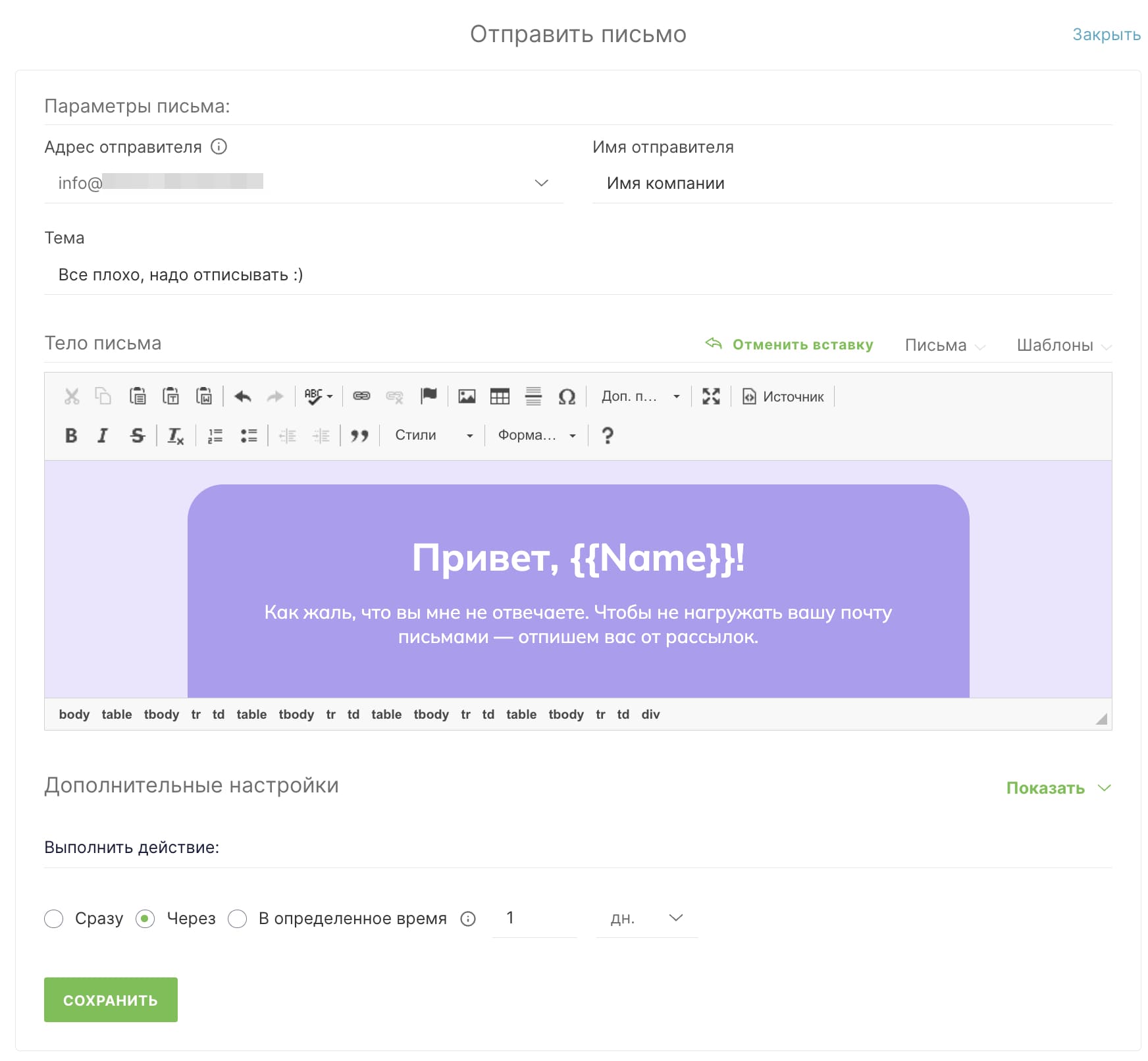Click the Тема subject input field
Screen dimensions: 1148x1061
coord(578,274)
